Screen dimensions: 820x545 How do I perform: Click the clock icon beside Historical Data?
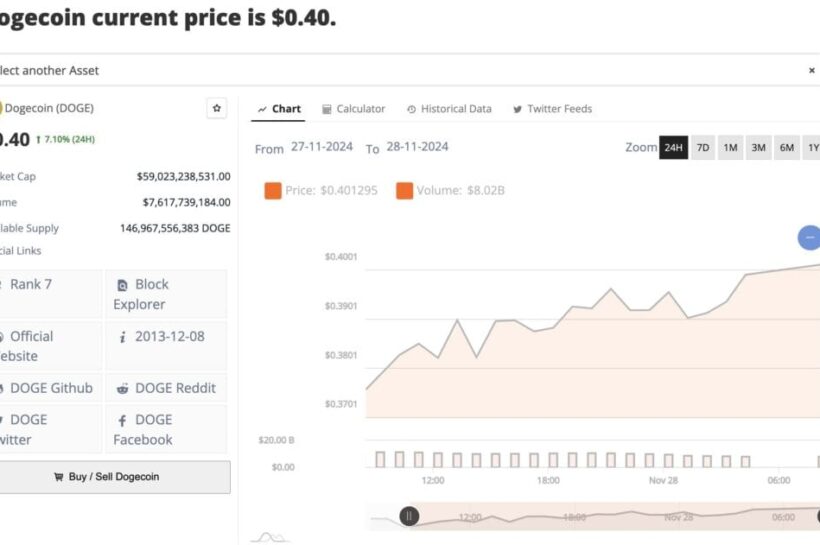412,109
